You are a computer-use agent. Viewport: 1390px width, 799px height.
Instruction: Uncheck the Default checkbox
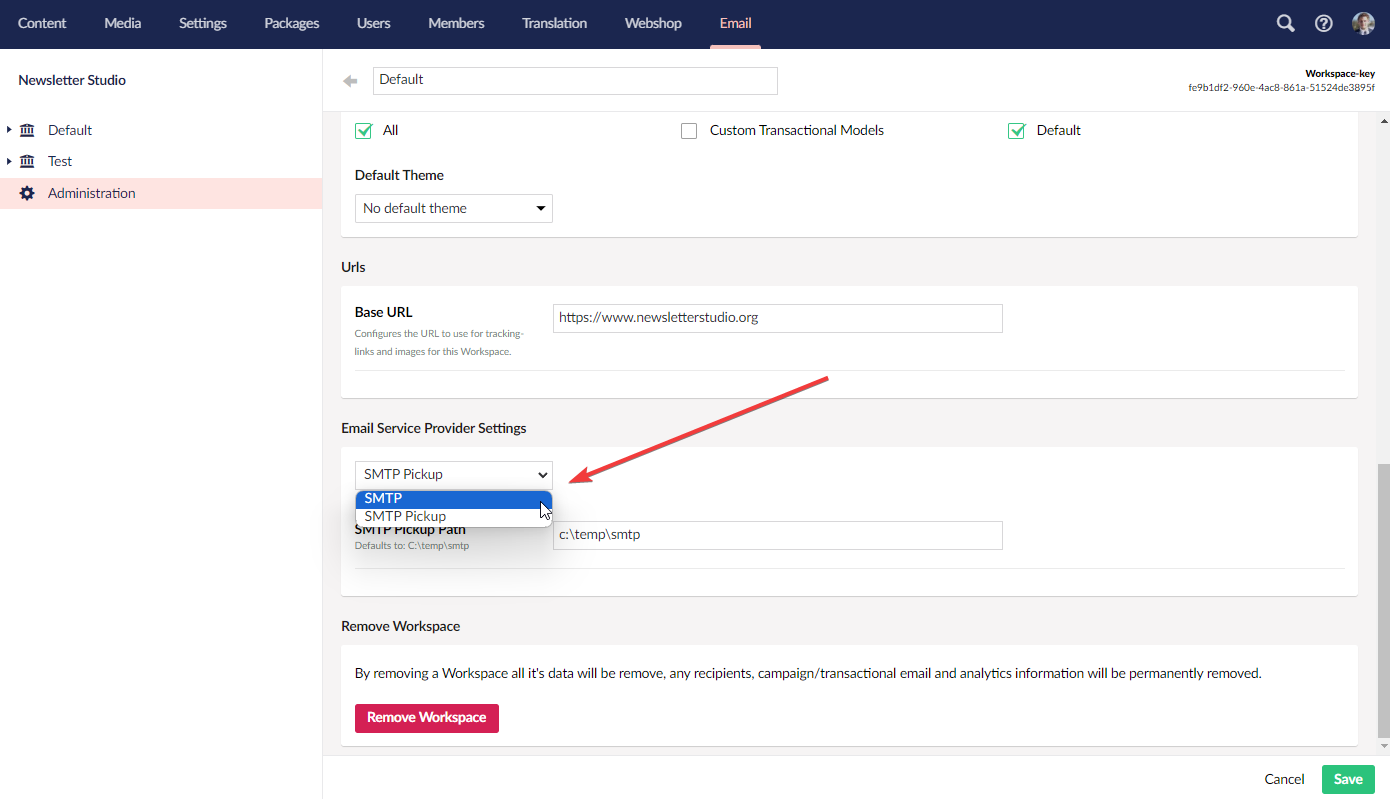coord(1017,131)
